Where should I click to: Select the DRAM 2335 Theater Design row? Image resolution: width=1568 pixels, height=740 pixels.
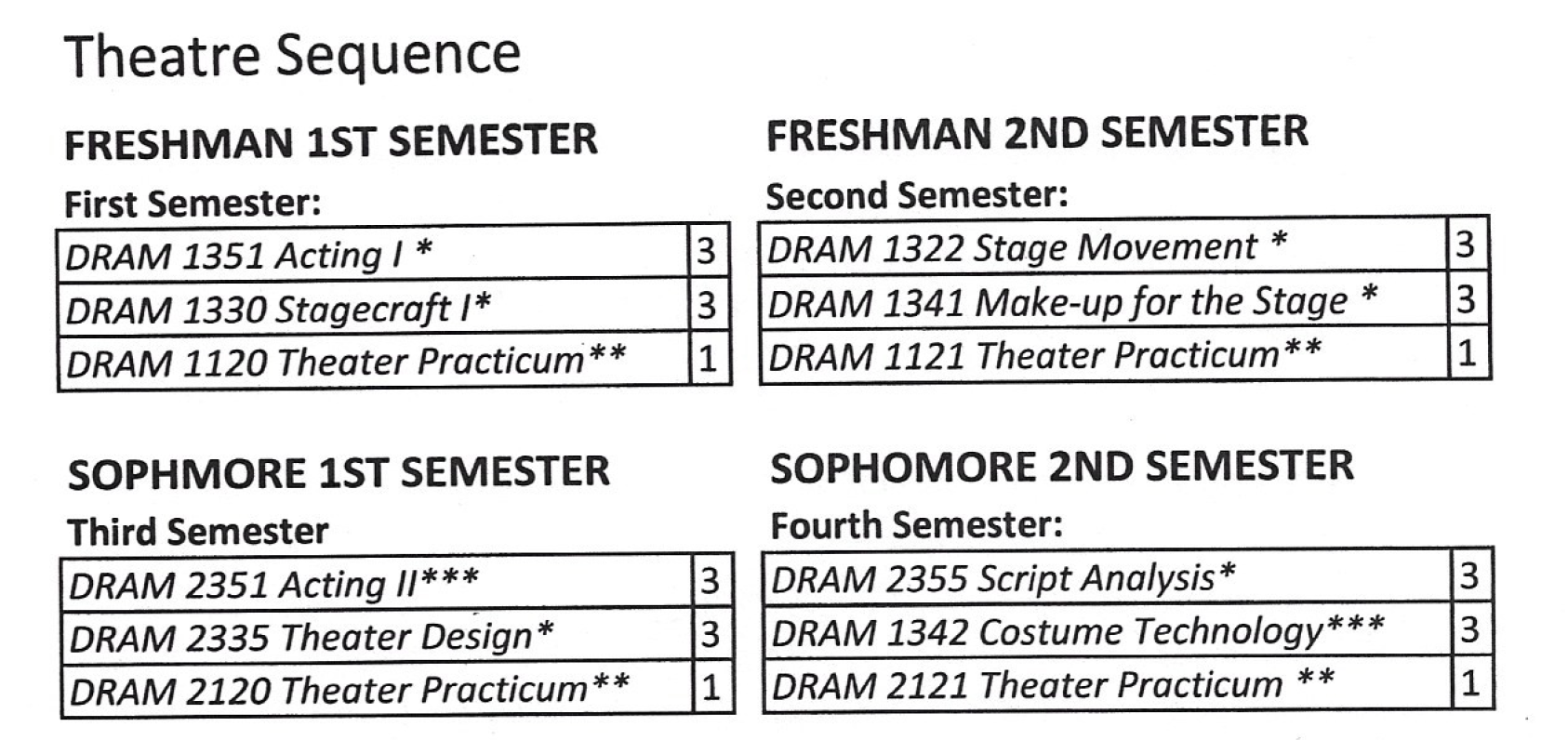pos(397,635)
